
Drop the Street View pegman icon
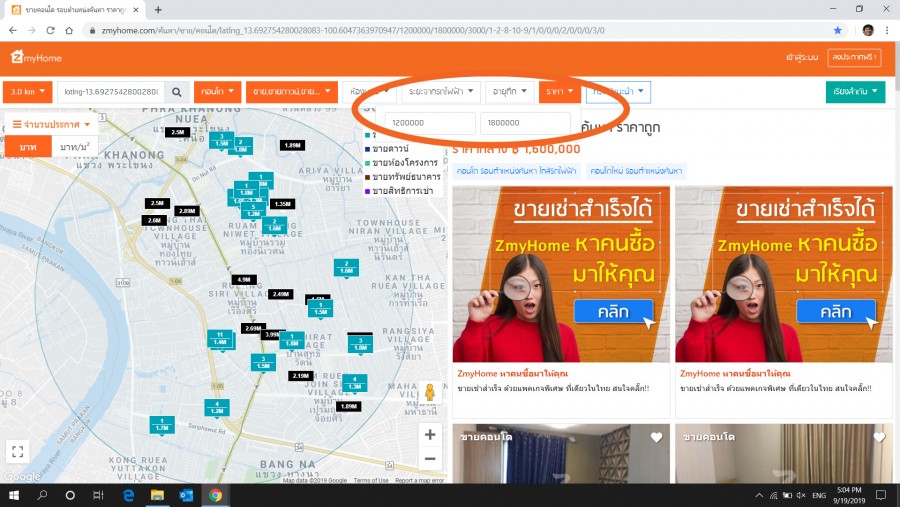click(429, 393)
